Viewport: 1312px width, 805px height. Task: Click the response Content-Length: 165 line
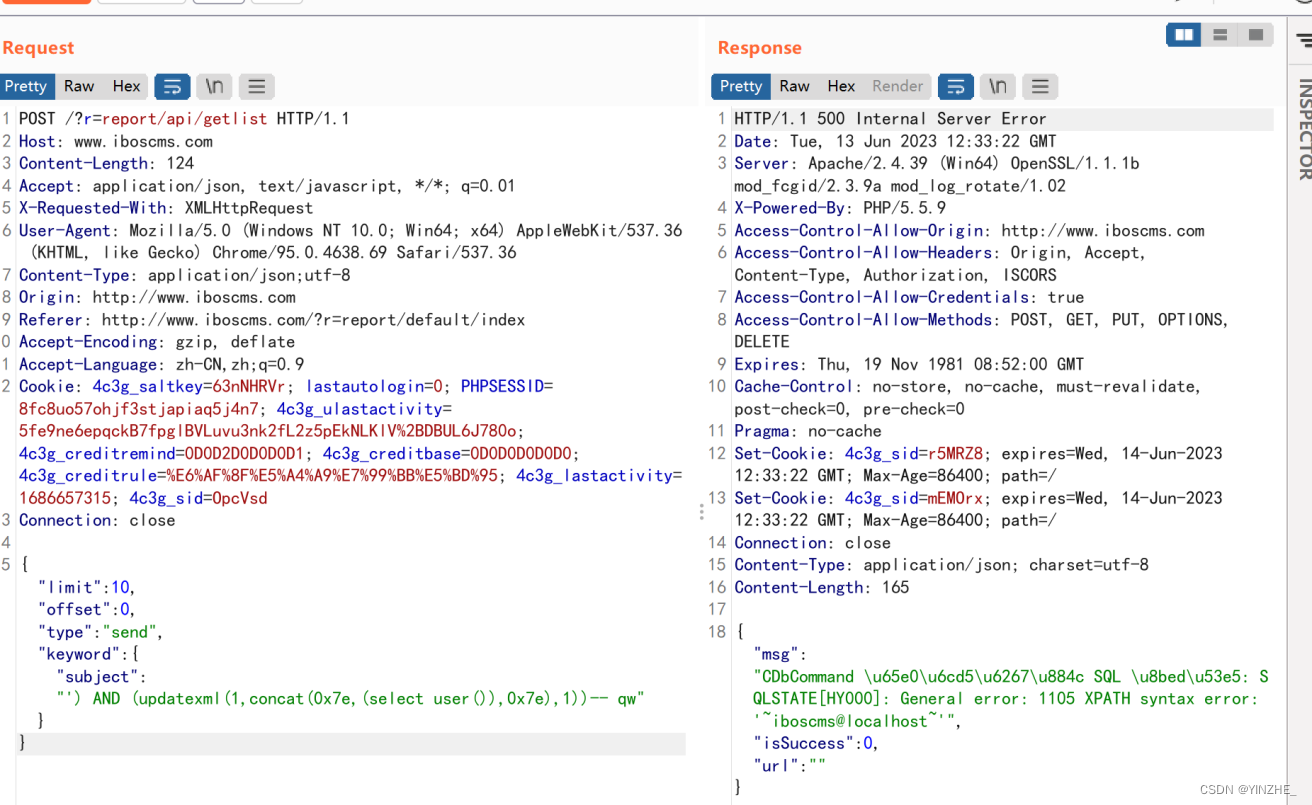tap(822, 587)
